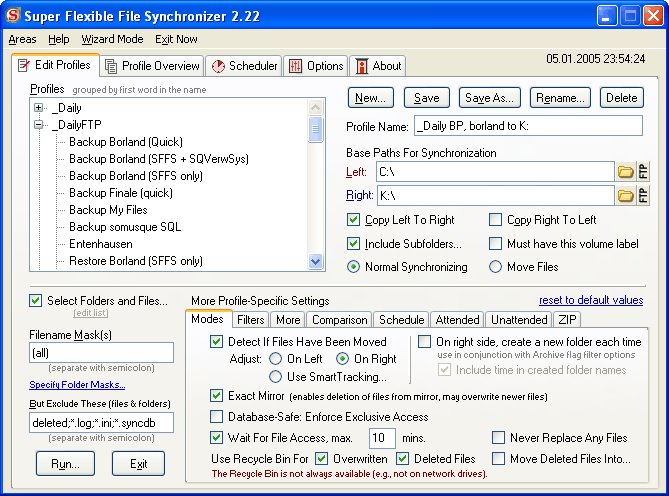Expand the _Daily profile group
Screen dimensions: 669x496
click(38, 107)
